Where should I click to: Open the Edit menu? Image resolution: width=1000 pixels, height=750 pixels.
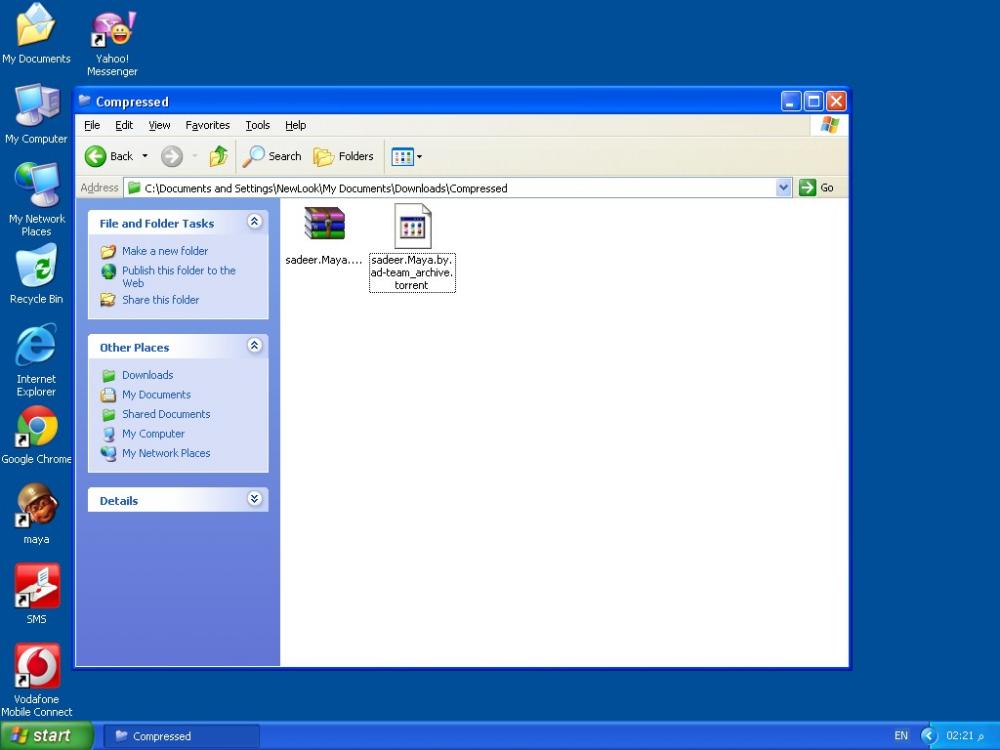(124, 125)
